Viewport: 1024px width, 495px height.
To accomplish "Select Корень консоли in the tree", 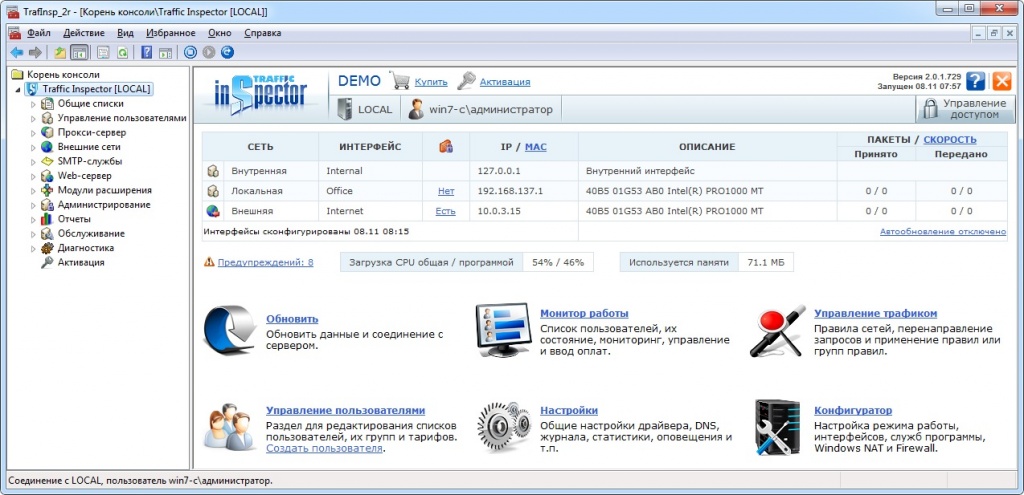I will point(63,74).
